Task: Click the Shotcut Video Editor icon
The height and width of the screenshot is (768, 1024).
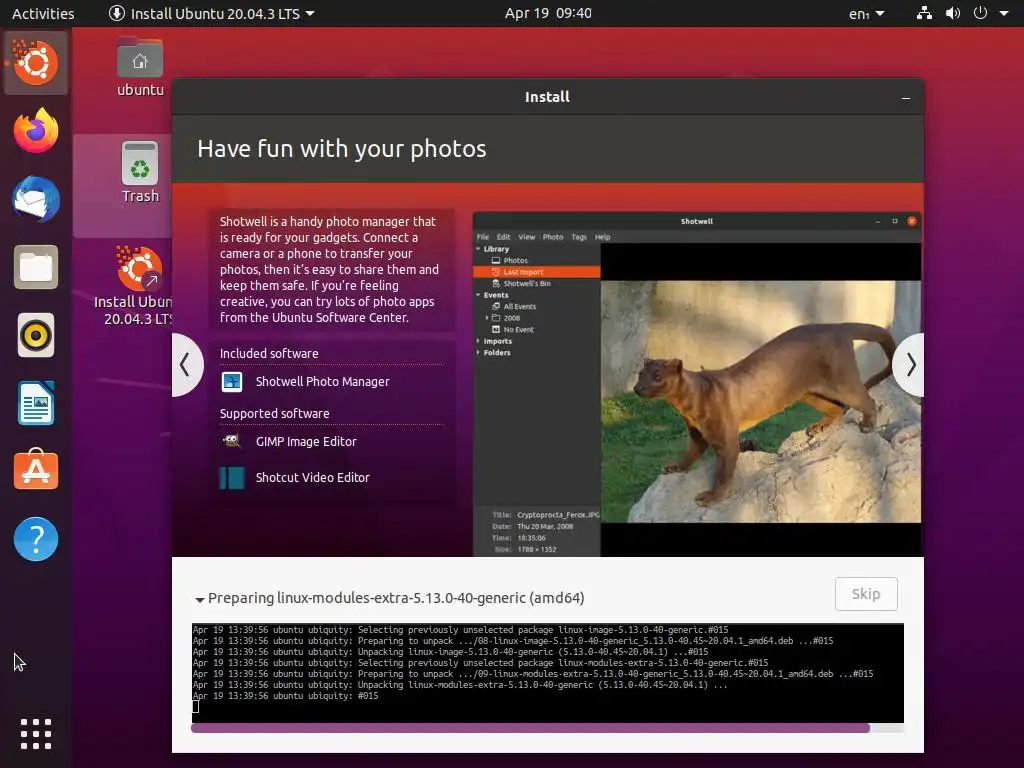Action: (232, 477)
